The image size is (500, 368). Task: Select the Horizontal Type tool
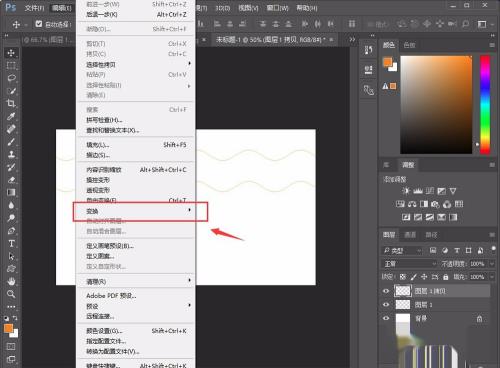tap(11, 243)
